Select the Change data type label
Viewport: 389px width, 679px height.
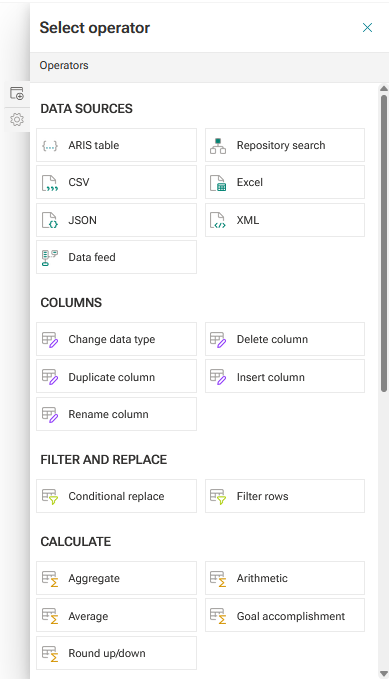point(112,340)
